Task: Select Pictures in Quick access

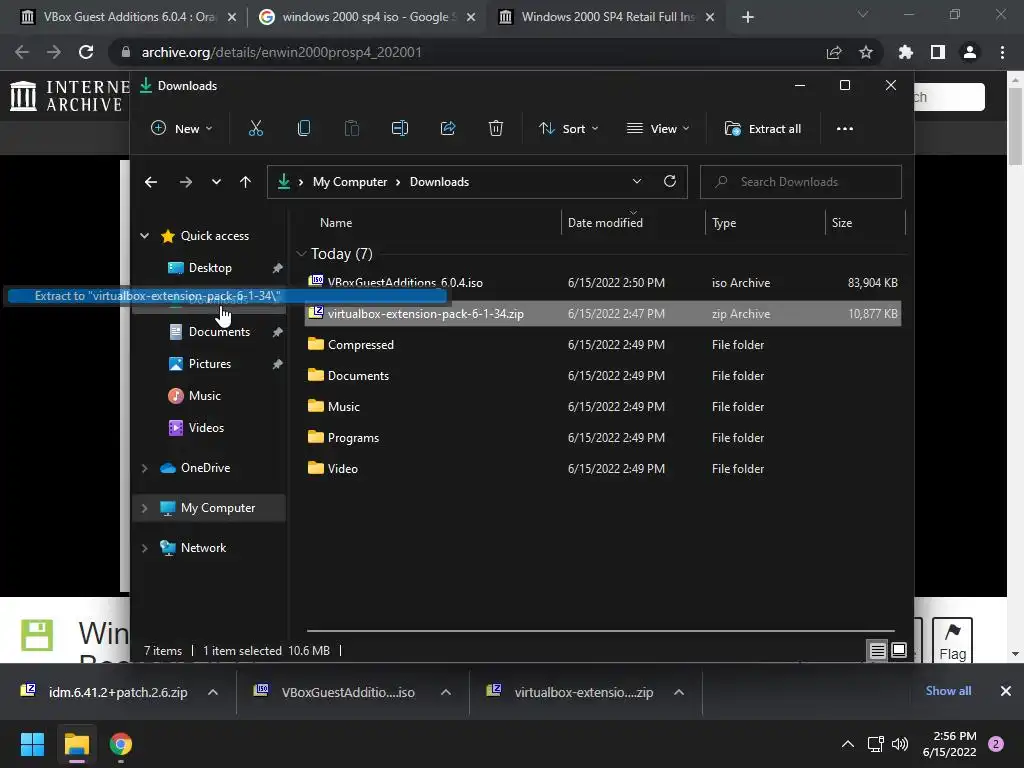Action: 209,364
